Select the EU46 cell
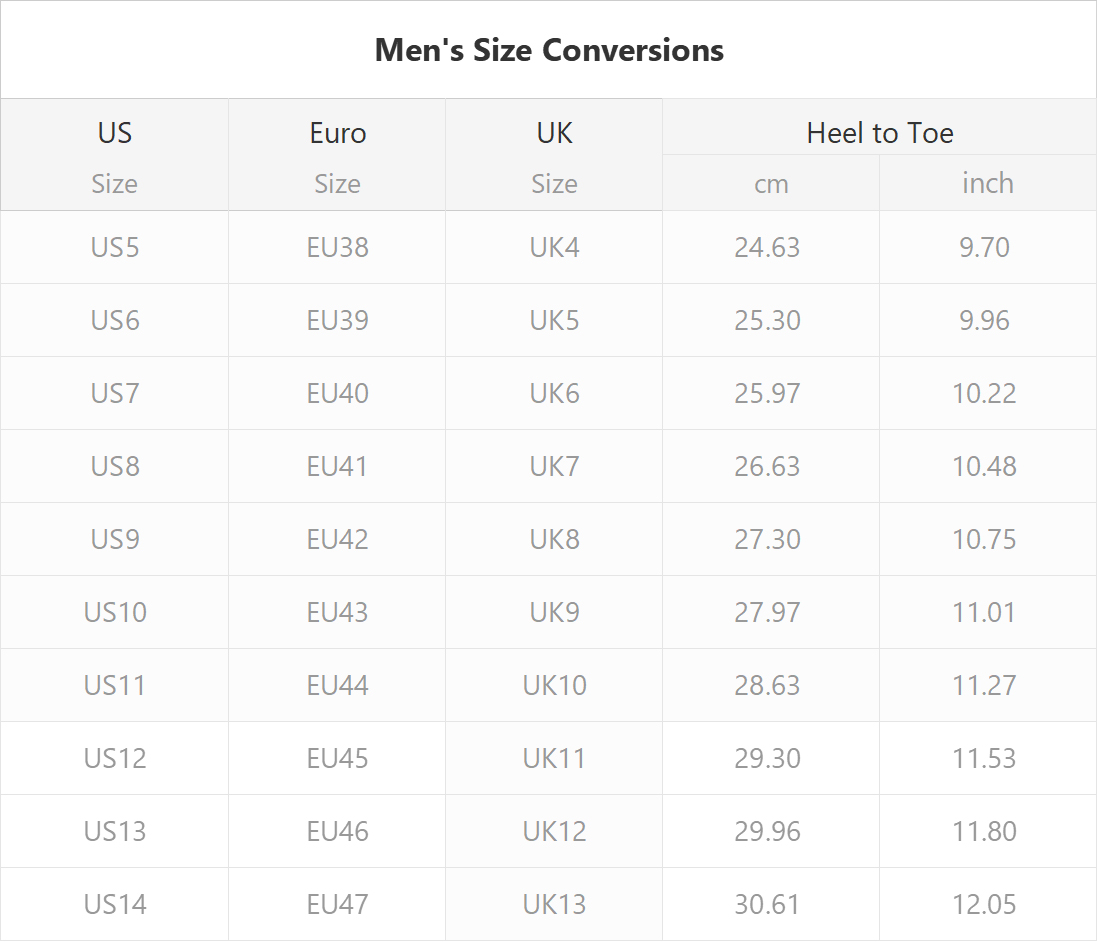 click(x=337, y=831)
